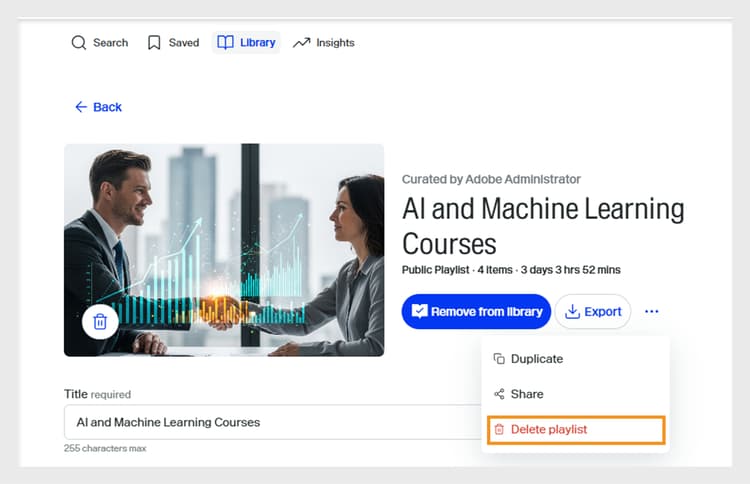The width and height of the screenshot is (750, 484).
Task: Open the Search tab
Action: click(x=99, y=43)
